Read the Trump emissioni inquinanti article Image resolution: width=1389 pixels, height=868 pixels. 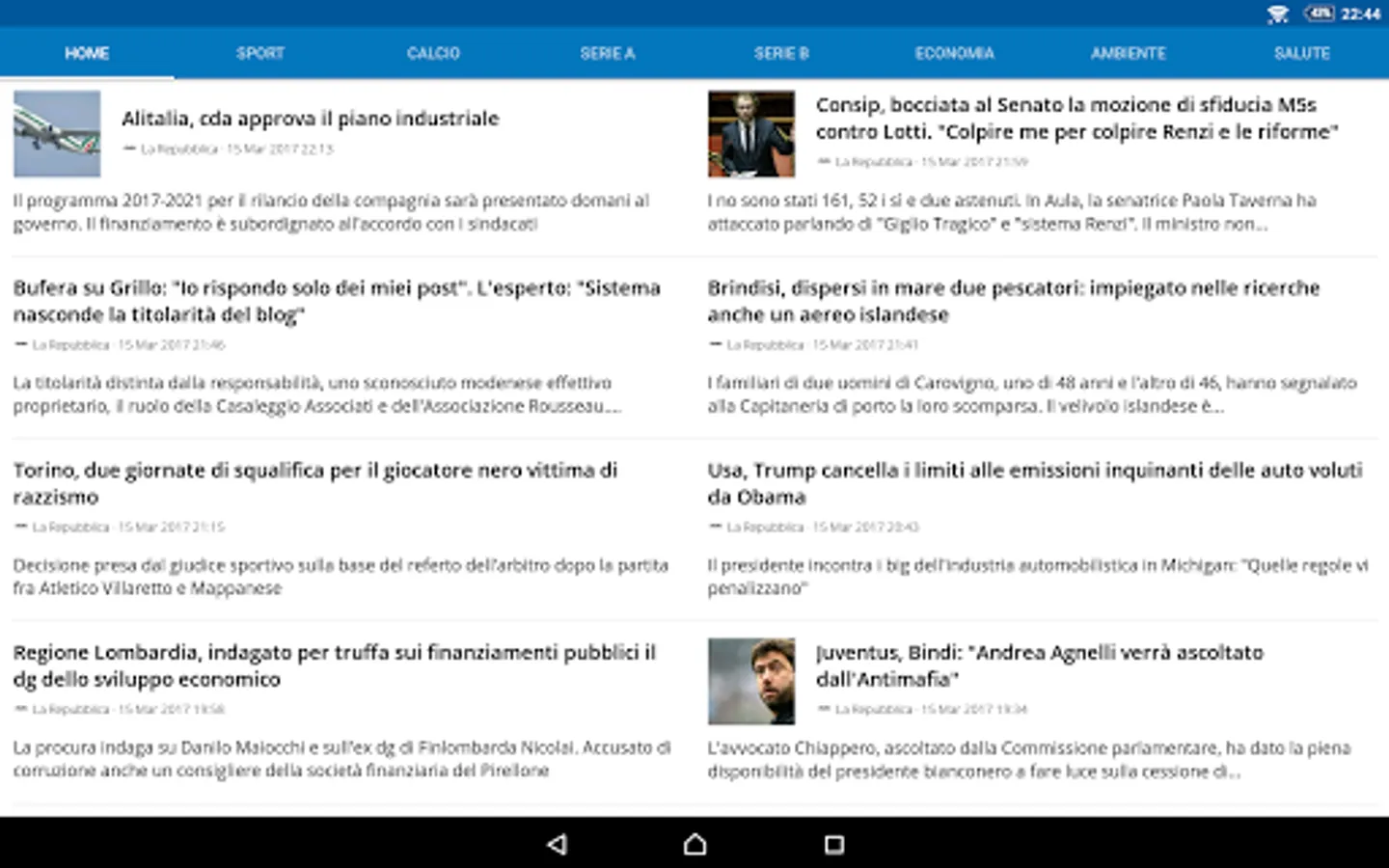click(x=1035, y=483)
